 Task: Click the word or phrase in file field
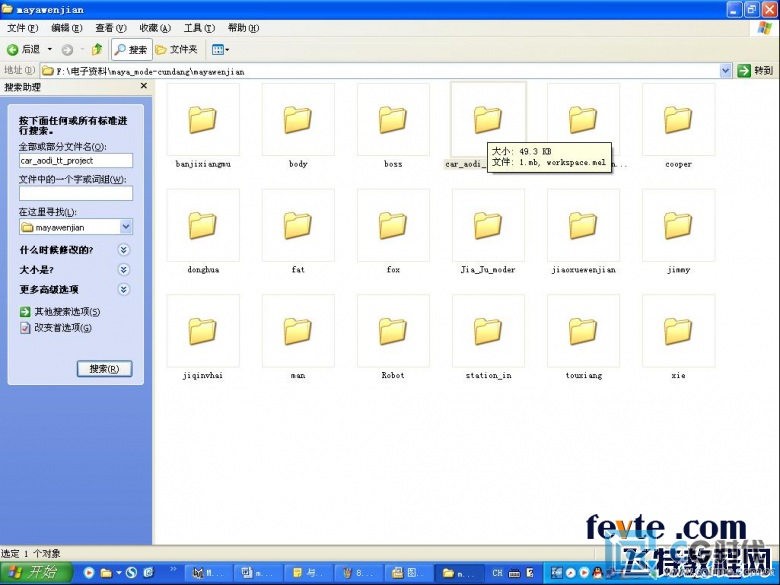(76, 193)
